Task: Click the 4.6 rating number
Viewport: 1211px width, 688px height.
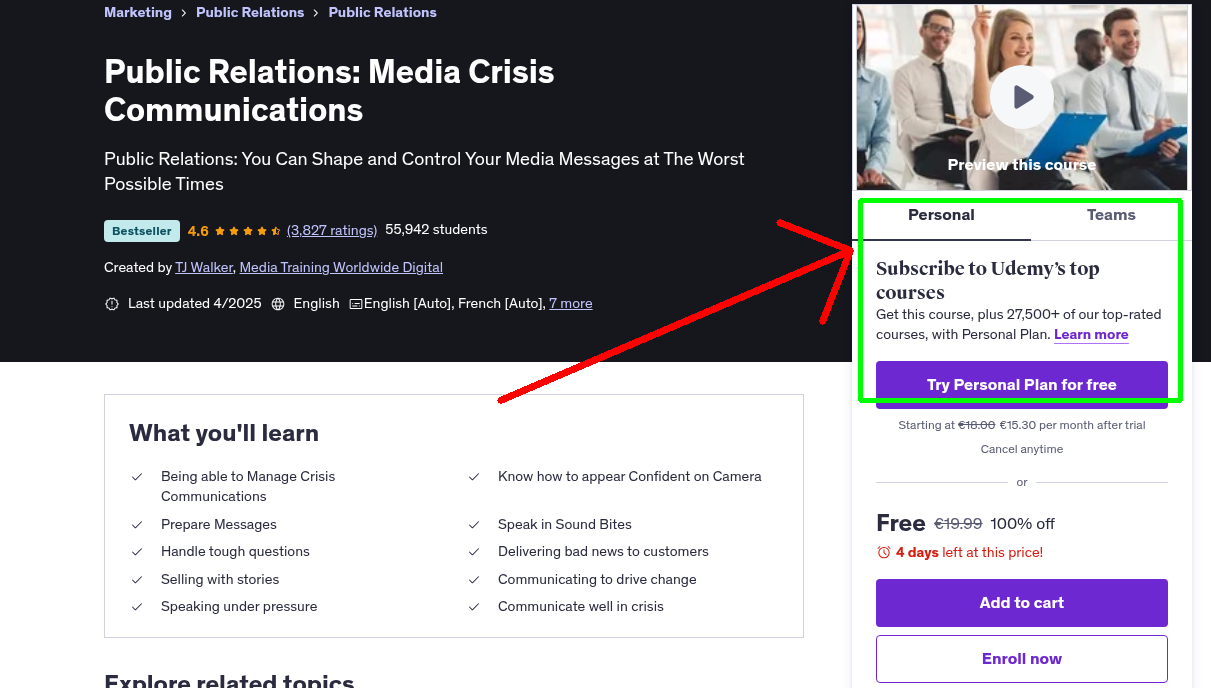Action: coord(198,231)
